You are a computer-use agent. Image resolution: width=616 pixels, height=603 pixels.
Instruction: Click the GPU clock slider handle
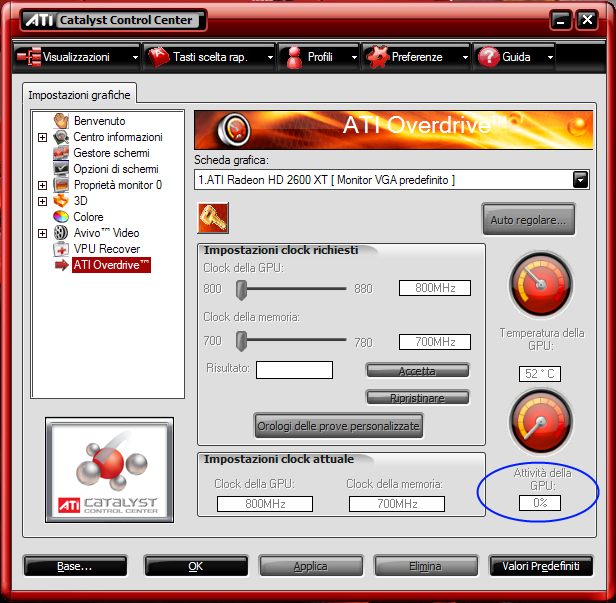(241, 290)
